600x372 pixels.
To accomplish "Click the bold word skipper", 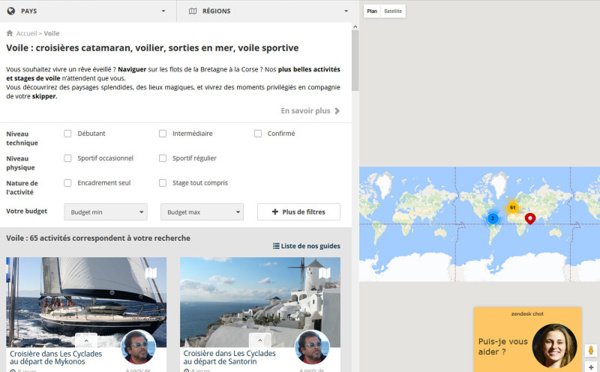I will pyautogui.click(x=44, y=96).
